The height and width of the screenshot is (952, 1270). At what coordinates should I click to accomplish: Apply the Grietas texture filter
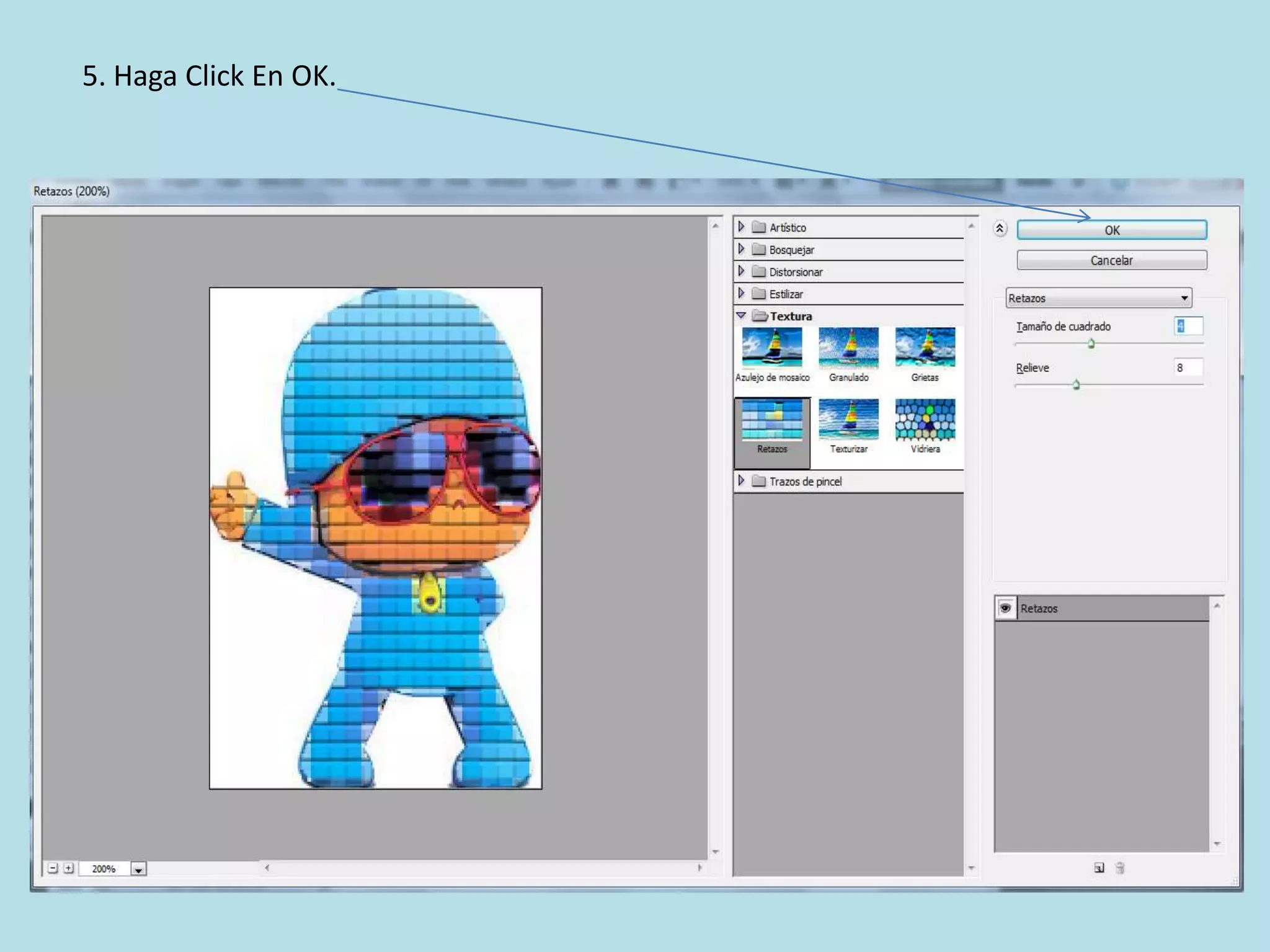[x=925, y=348]
